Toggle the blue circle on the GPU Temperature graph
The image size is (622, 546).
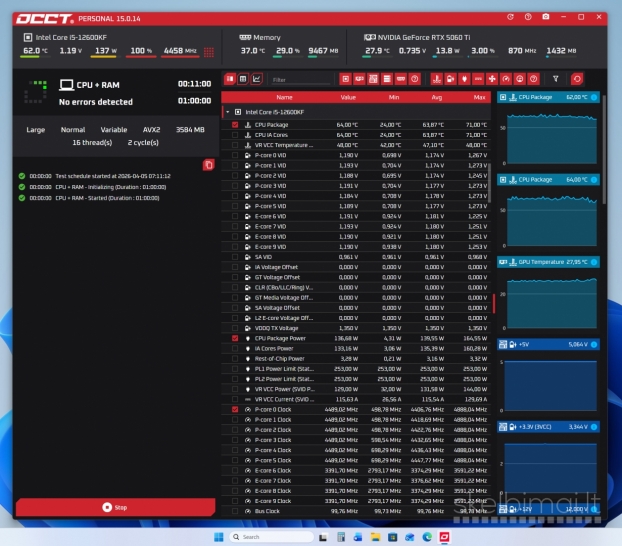pos(594,262)
